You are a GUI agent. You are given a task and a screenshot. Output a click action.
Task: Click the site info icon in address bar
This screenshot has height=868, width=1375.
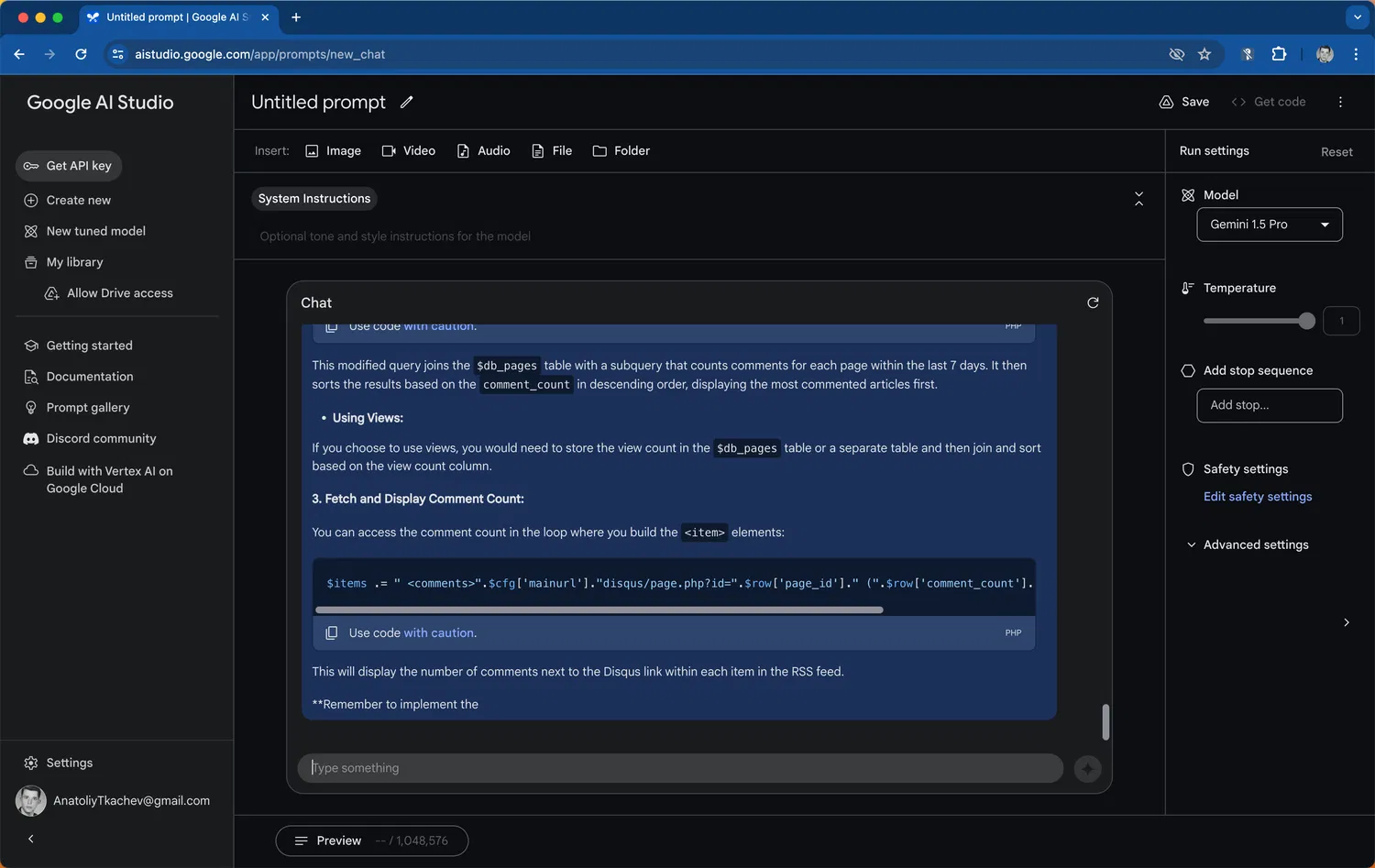117,55
